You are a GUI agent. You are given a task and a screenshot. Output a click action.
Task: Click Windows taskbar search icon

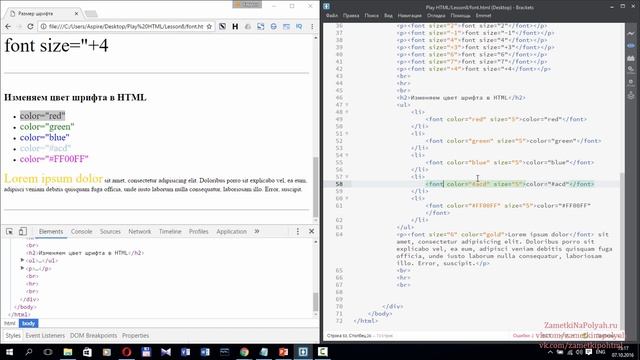point(29,352)
